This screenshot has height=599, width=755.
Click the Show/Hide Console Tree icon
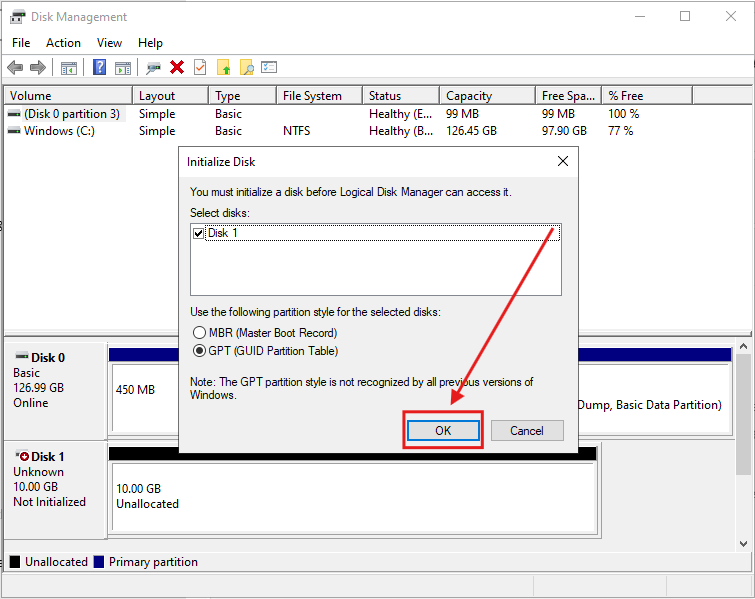click(x=69, y=67)
